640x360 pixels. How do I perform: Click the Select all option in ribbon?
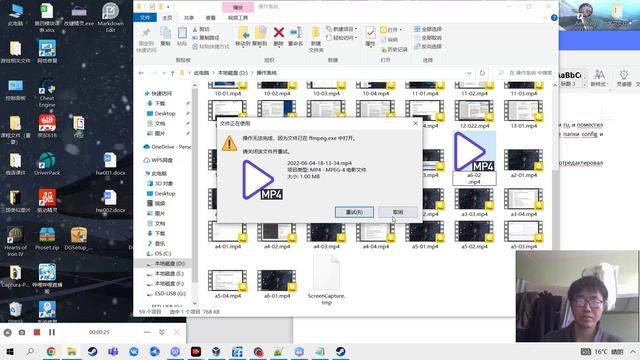click(x=428, y=29)
